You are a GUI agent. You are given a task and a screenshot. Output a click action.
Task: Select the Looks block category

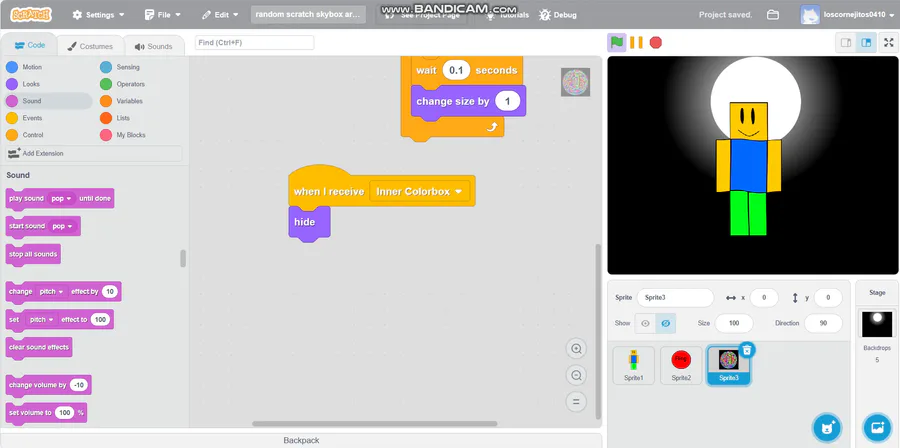click(x=23, y=84)
